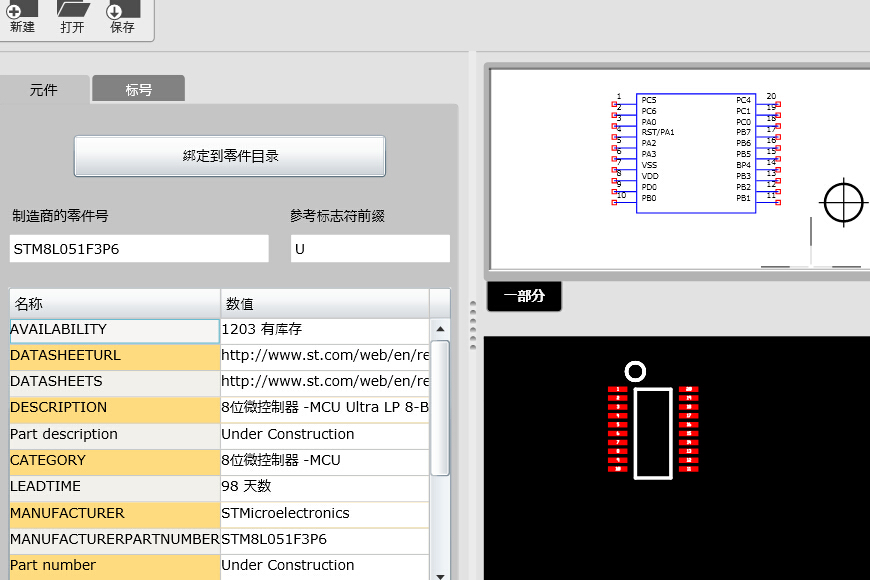870x580 pixels.
Task: Select the LEADTIME row name
Action: (115, 488)
